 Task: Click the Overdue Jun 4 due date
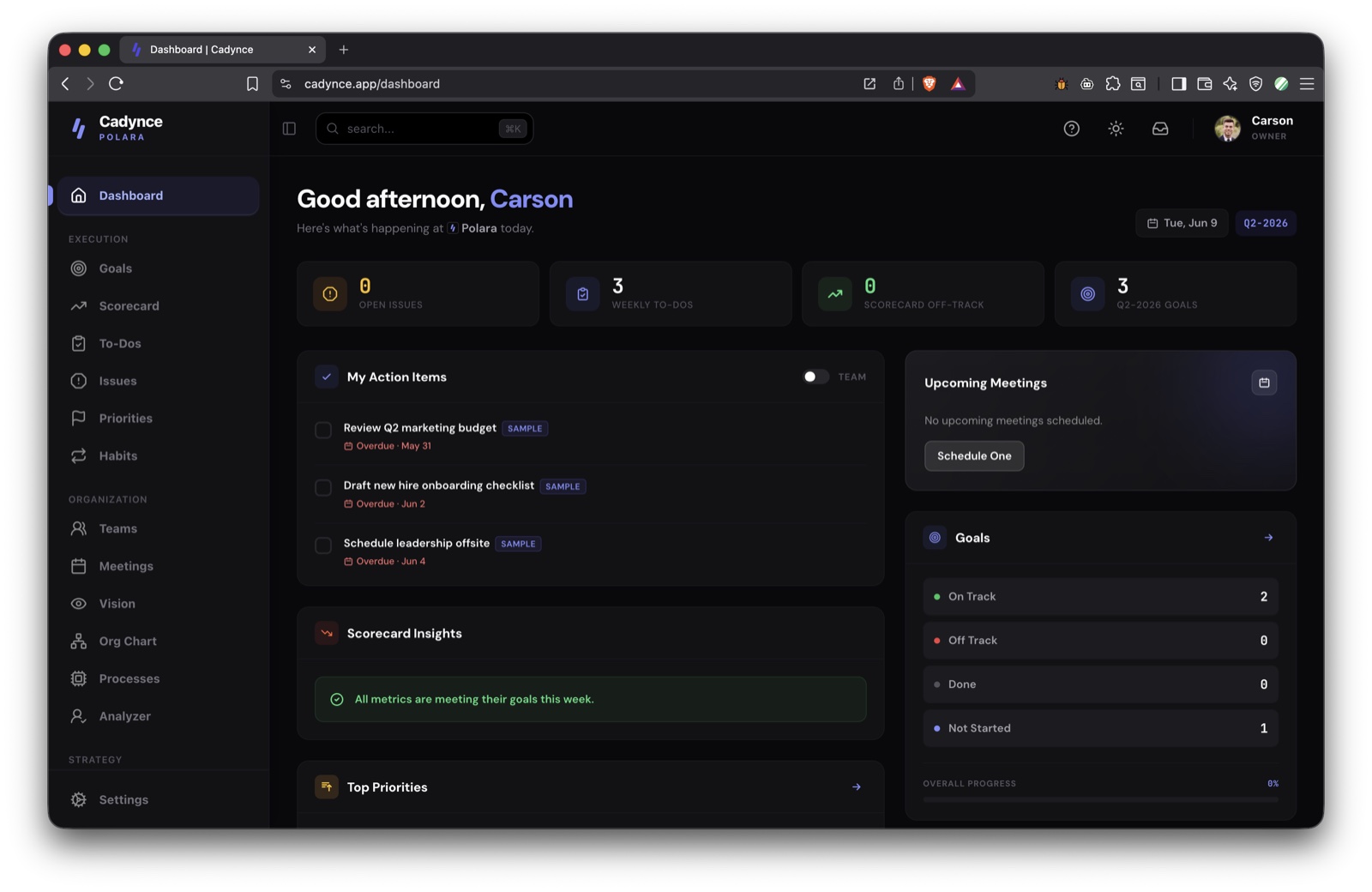(384, 562)
